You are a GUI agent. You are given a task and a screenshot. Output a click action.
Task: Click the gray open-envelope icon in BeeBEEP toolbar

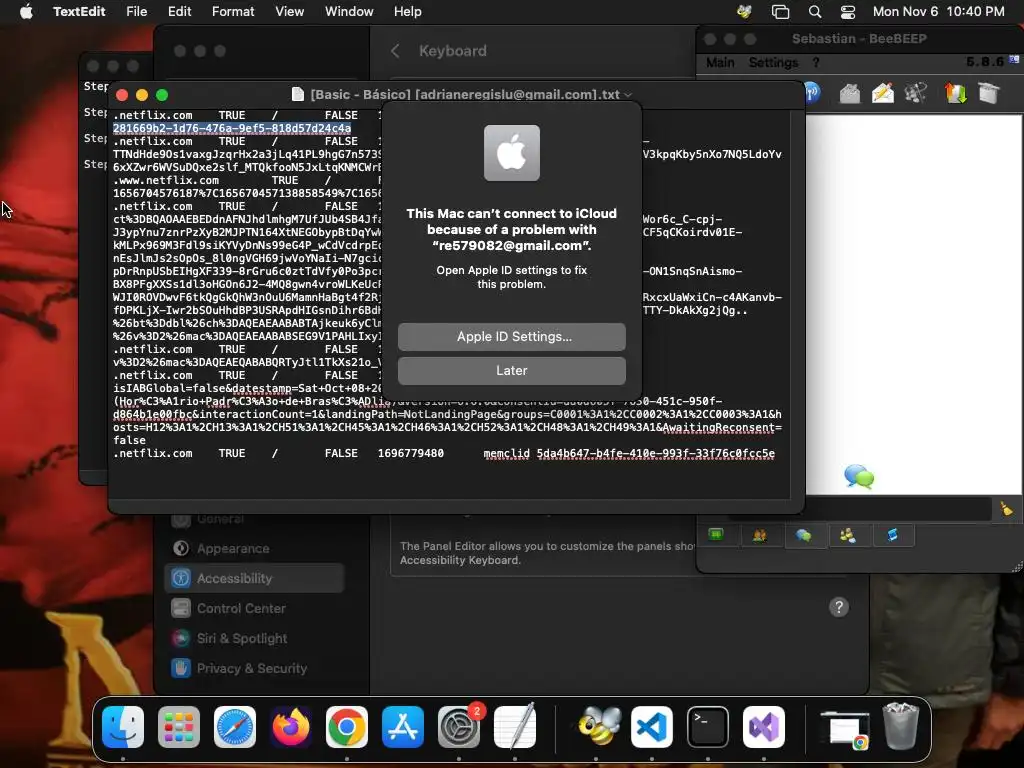click(849, 93)
